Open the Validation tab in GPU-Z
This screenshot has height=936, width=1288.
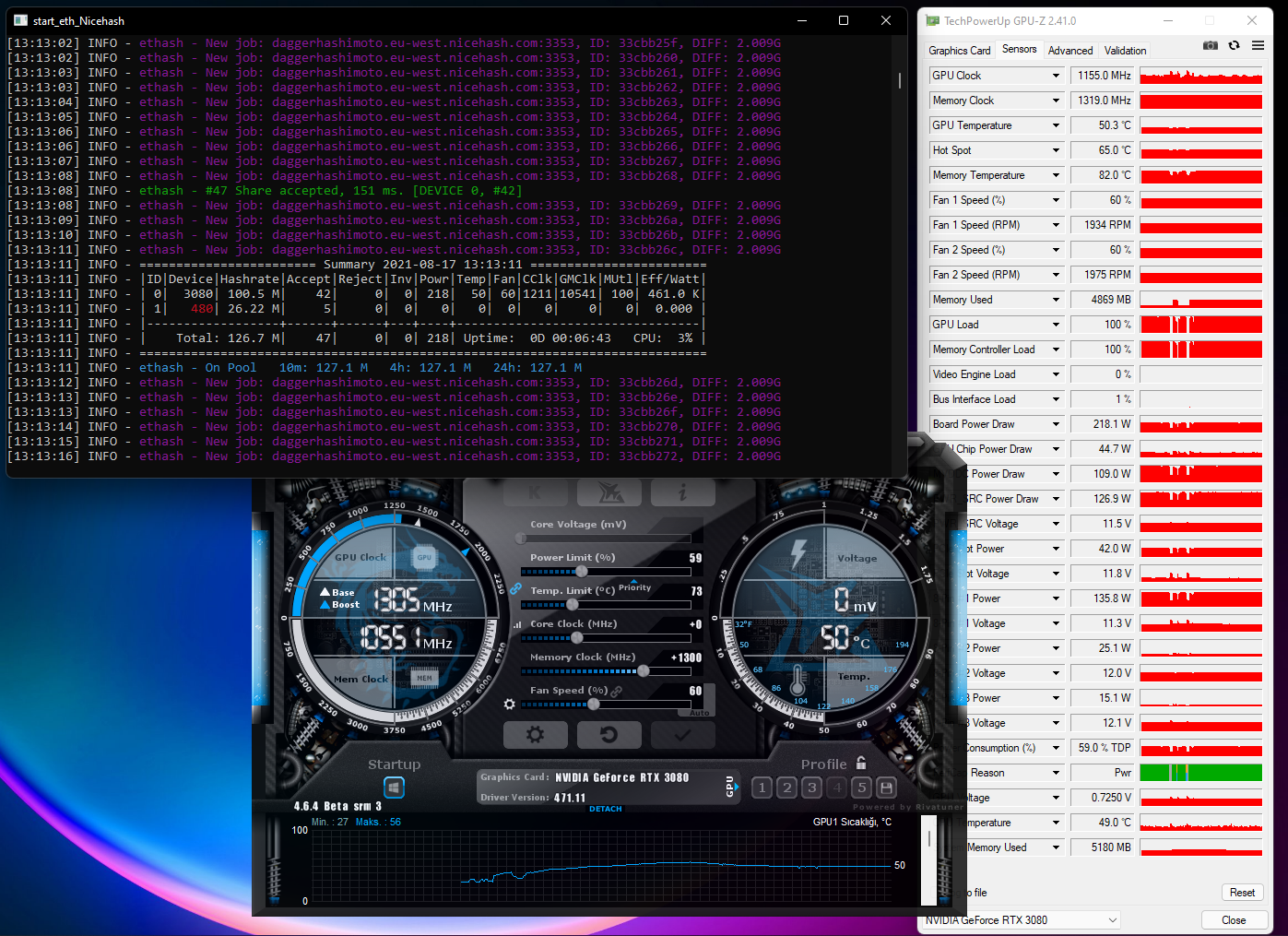(1126, 51)
